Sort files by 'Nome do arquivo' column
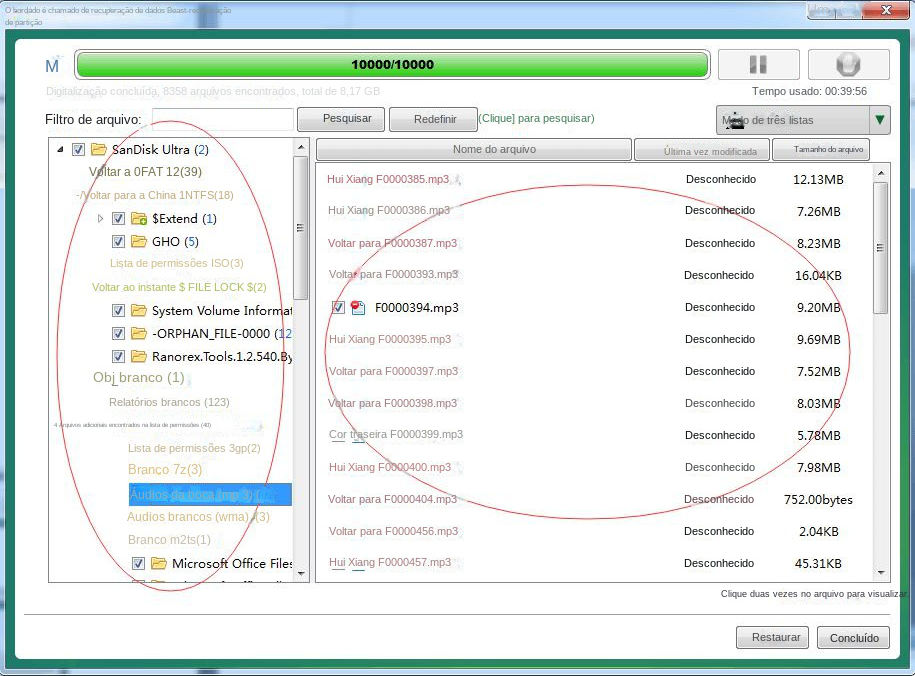This screenshot has height=676, width=915. [472, 148]
